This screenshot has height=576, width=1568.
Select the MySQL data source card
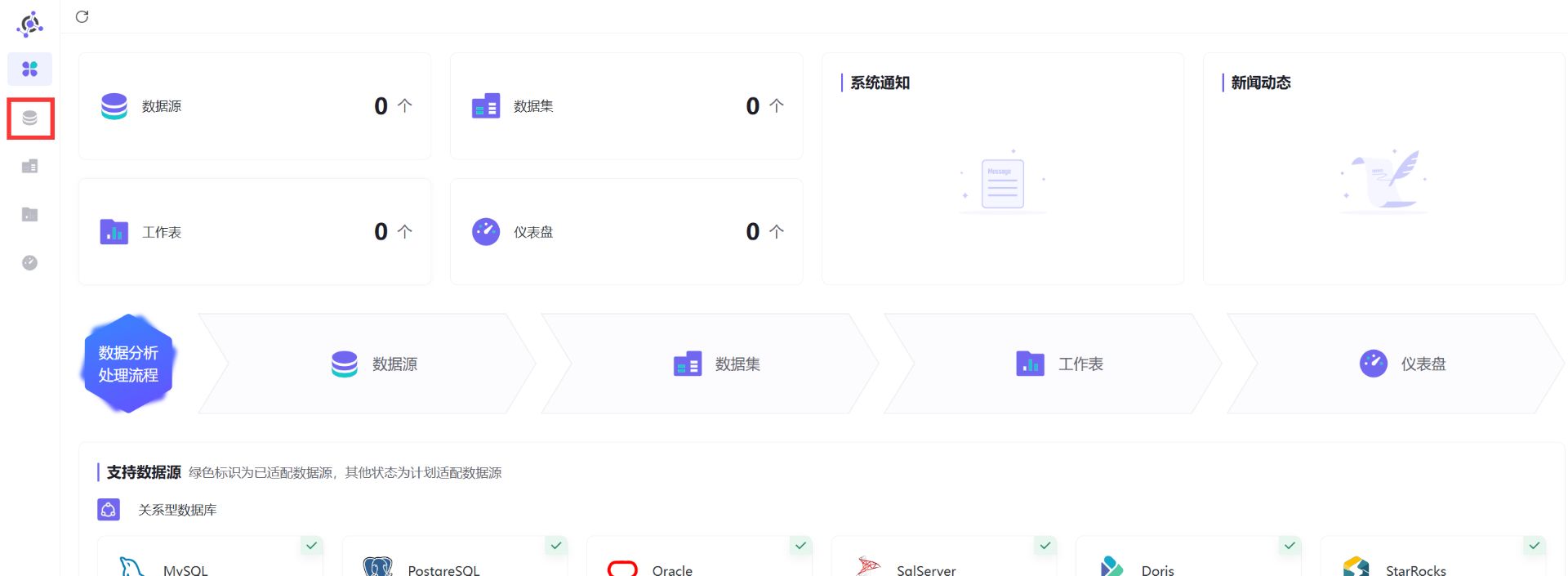point(210,557)
